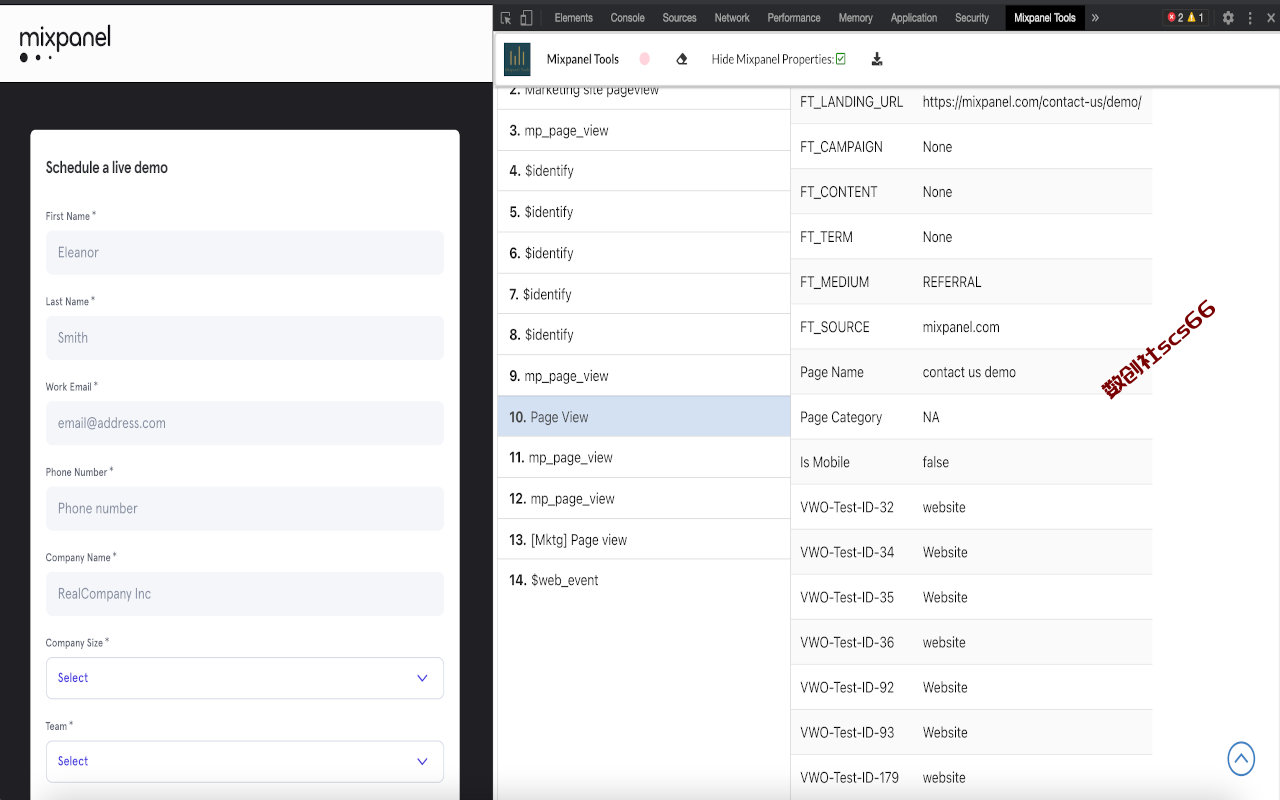The image size is (1280, 800).
Task: Click the Schedule a live demo heading
Action: click(x=107, y=168)
